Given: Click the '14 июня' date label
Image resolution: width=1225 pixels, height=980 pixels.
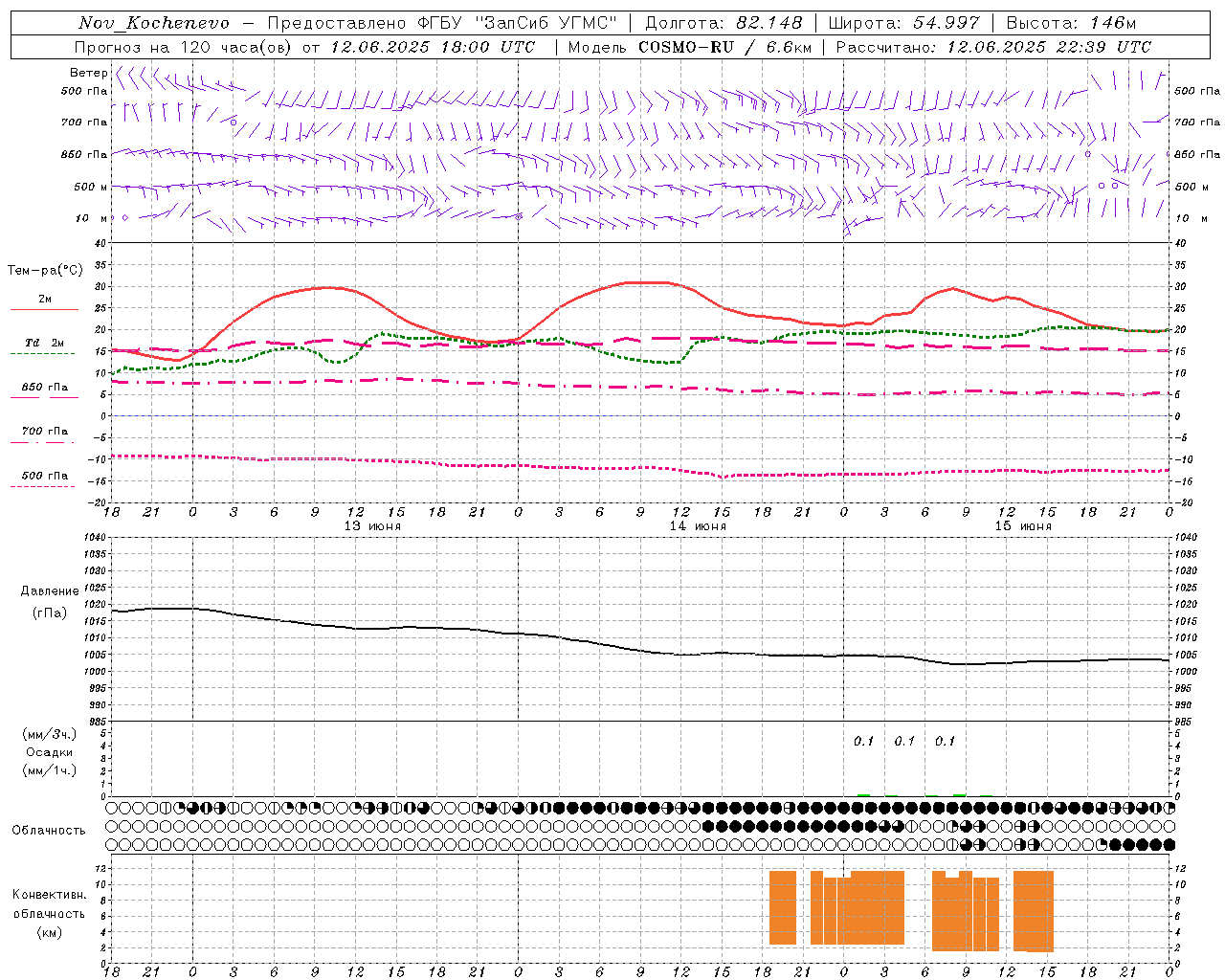Looking at the screenshot, I should [x=698, y=526].
